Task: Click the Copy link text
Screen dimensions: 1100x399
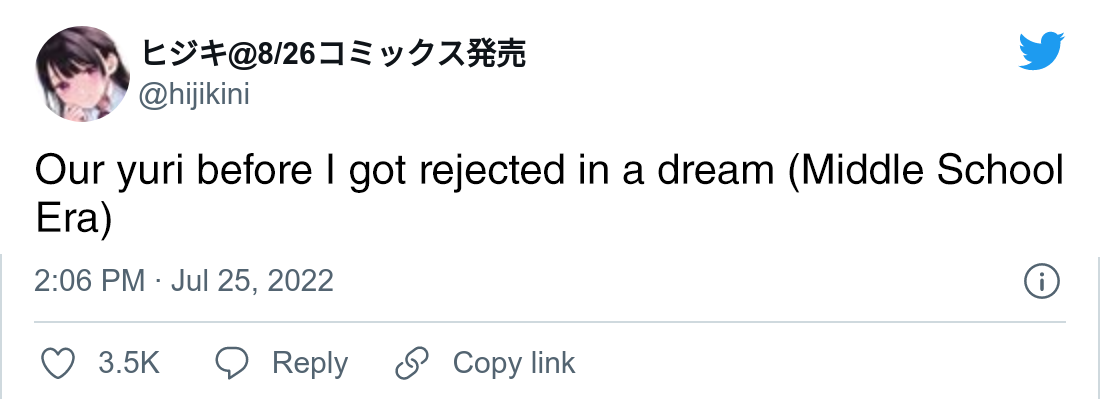Action: tap(514, 363)
